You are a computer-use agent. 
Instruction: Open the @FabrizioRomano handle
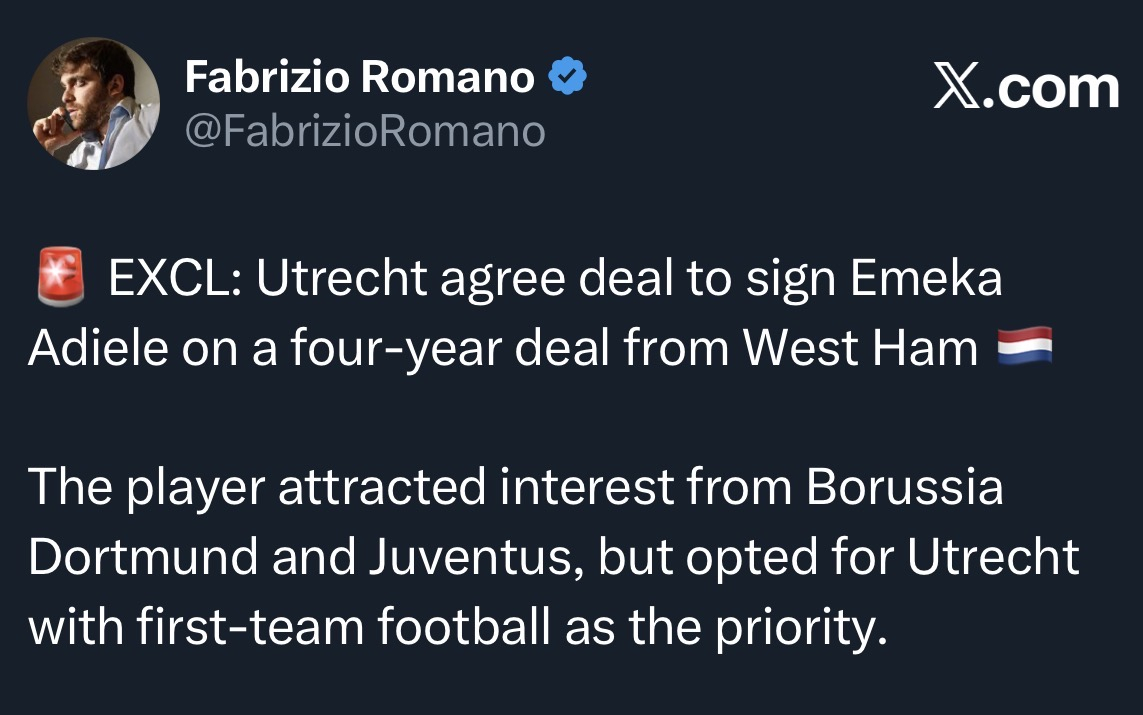[x=365, y=131]
